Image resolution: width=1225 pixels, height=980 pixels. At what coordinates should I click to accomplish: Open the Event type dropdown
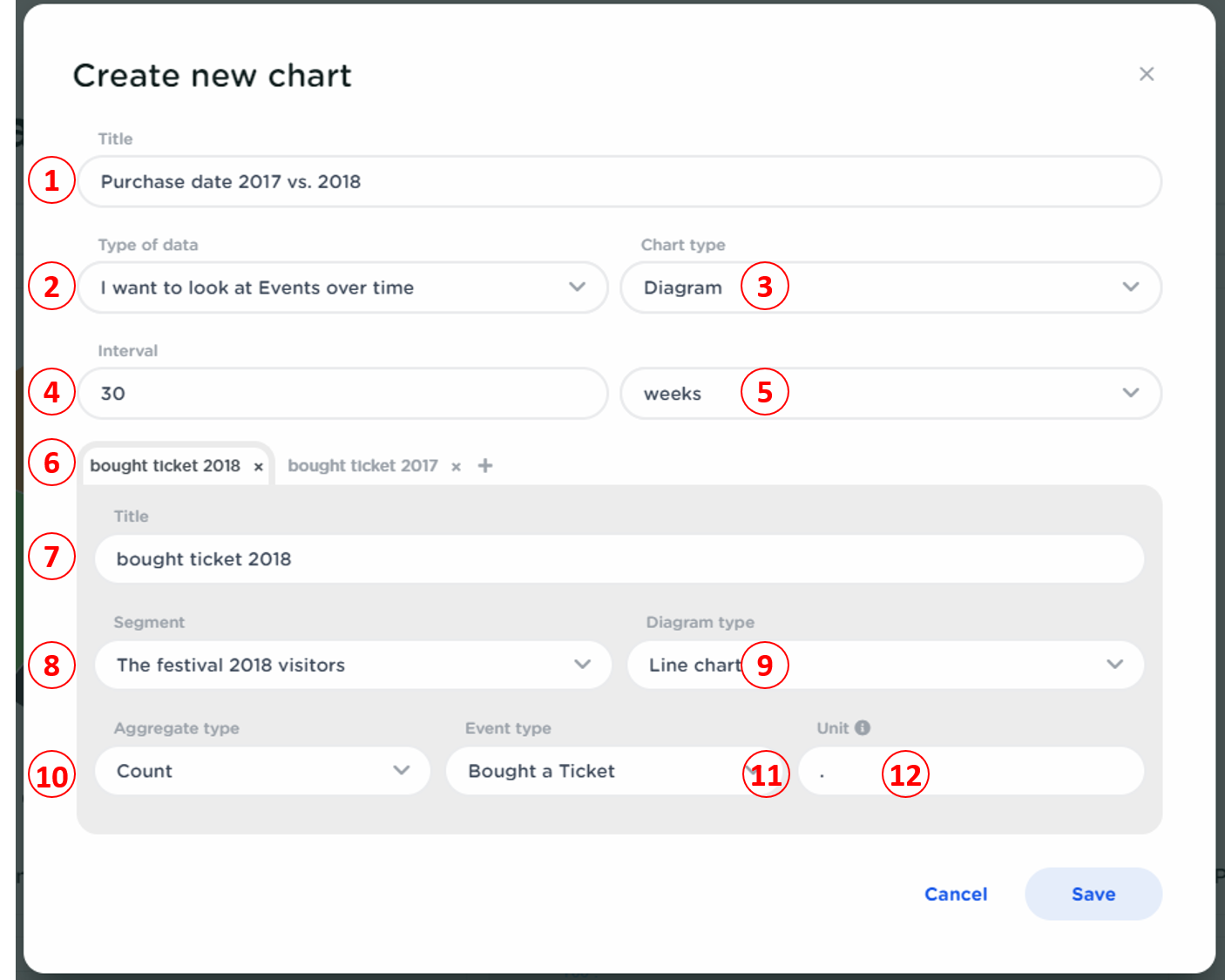[x=616, y=771]
